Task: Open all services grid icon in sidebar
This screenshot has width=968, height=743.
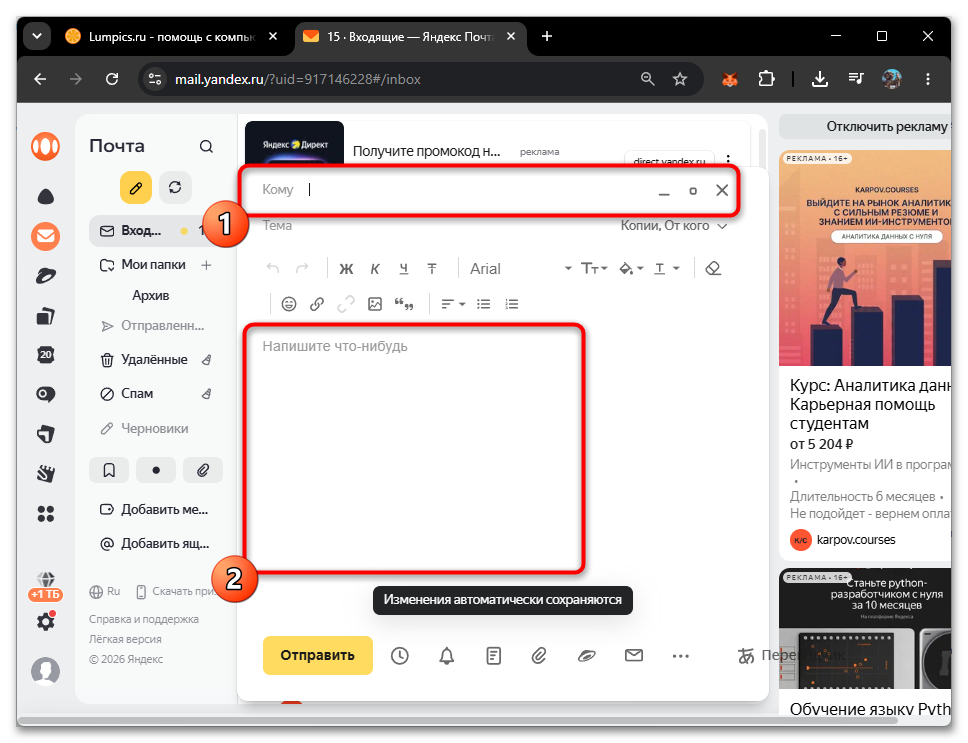Action: coord(46,514)
